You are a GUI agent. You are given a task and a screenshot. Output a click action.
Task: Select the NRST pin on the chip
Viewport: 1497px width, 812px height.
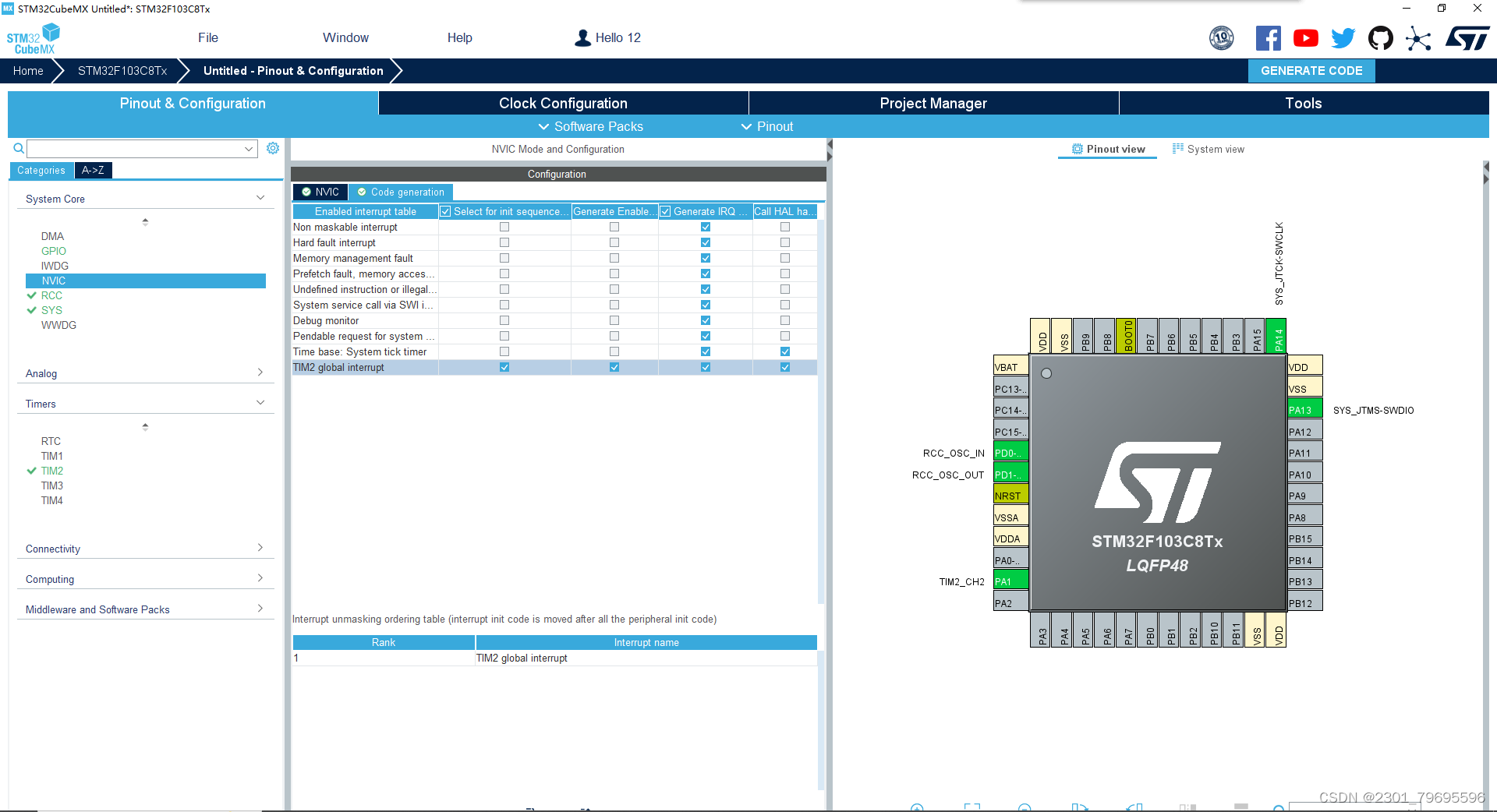pyautogui.click(x=1010, y=496)
